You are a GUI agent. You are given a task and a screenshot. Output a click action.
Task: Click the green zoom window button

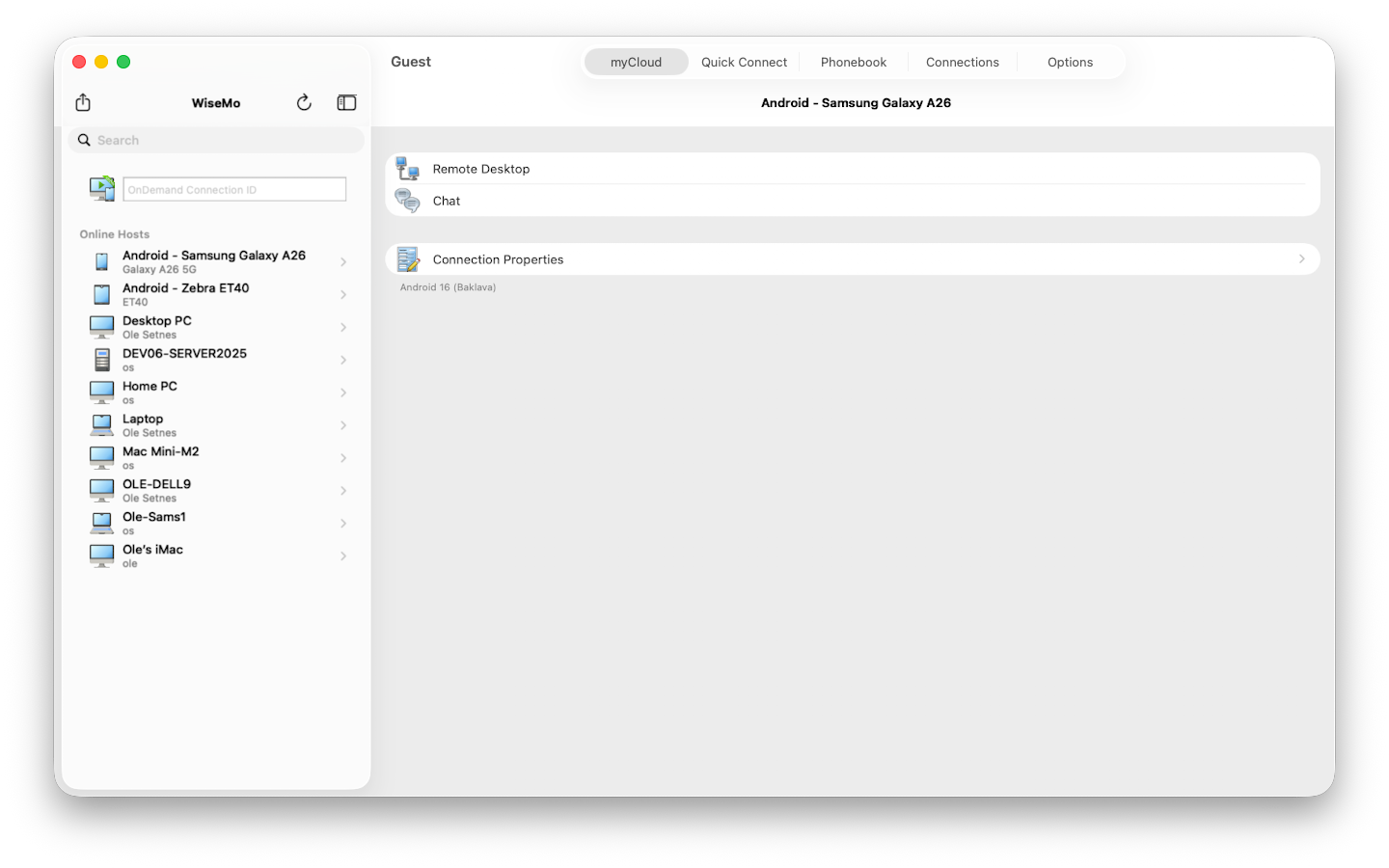123,62
